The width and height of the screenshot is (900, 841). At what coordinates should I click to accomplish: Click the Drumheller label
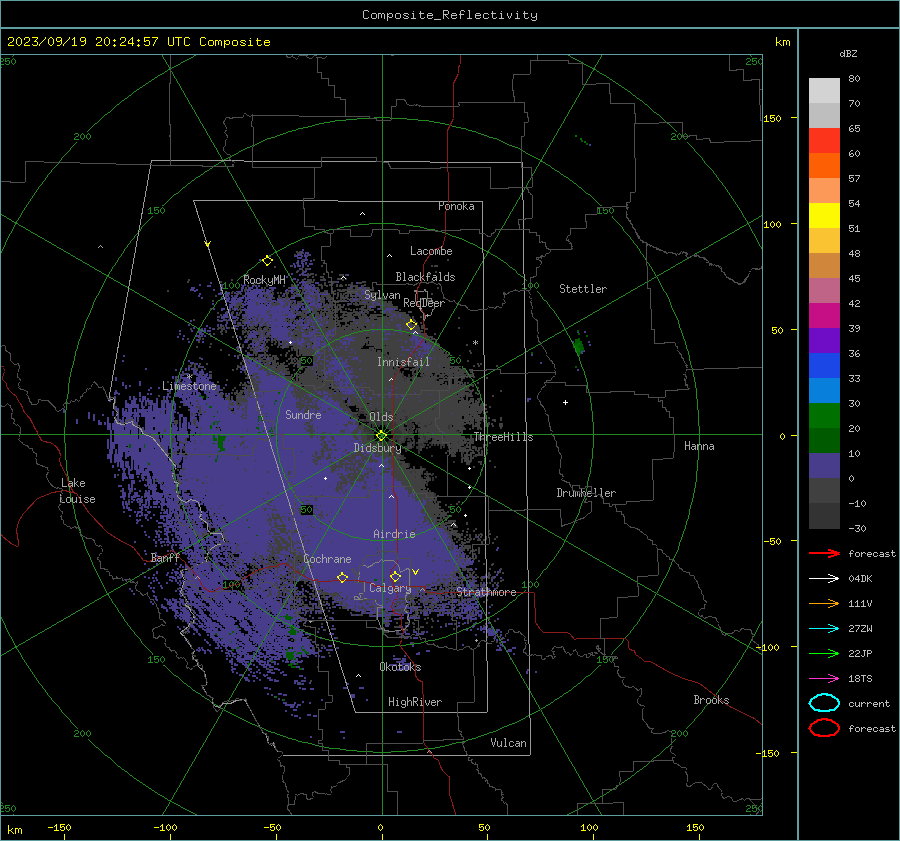coord(586,493)
